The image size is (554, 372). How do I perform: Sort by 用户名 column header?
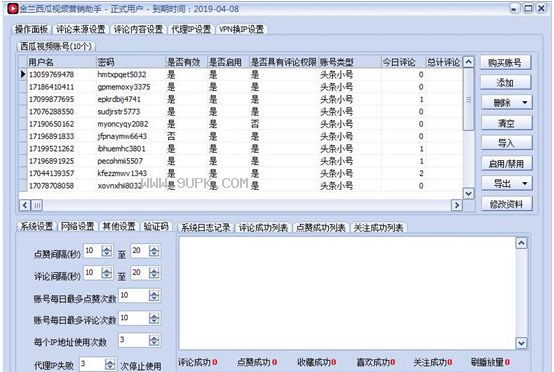pyautogui.click(x=61, y=62)
